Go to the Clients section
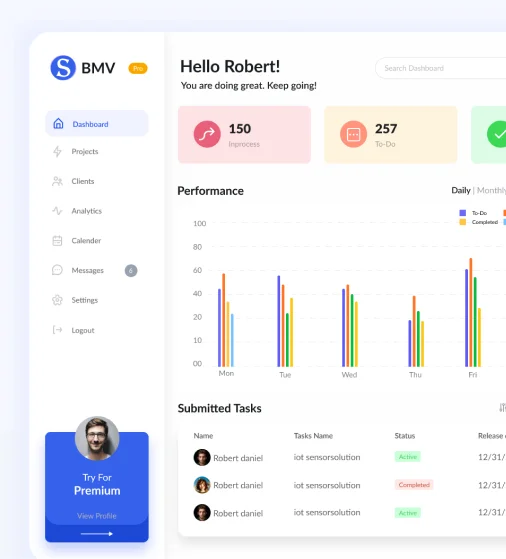This screenshot has height=559, width=506. [x=83, y=181]
